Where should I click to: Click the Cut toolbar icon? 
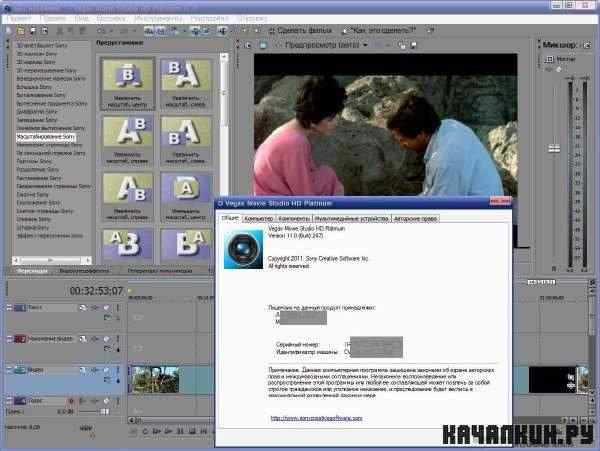(60, 31)
